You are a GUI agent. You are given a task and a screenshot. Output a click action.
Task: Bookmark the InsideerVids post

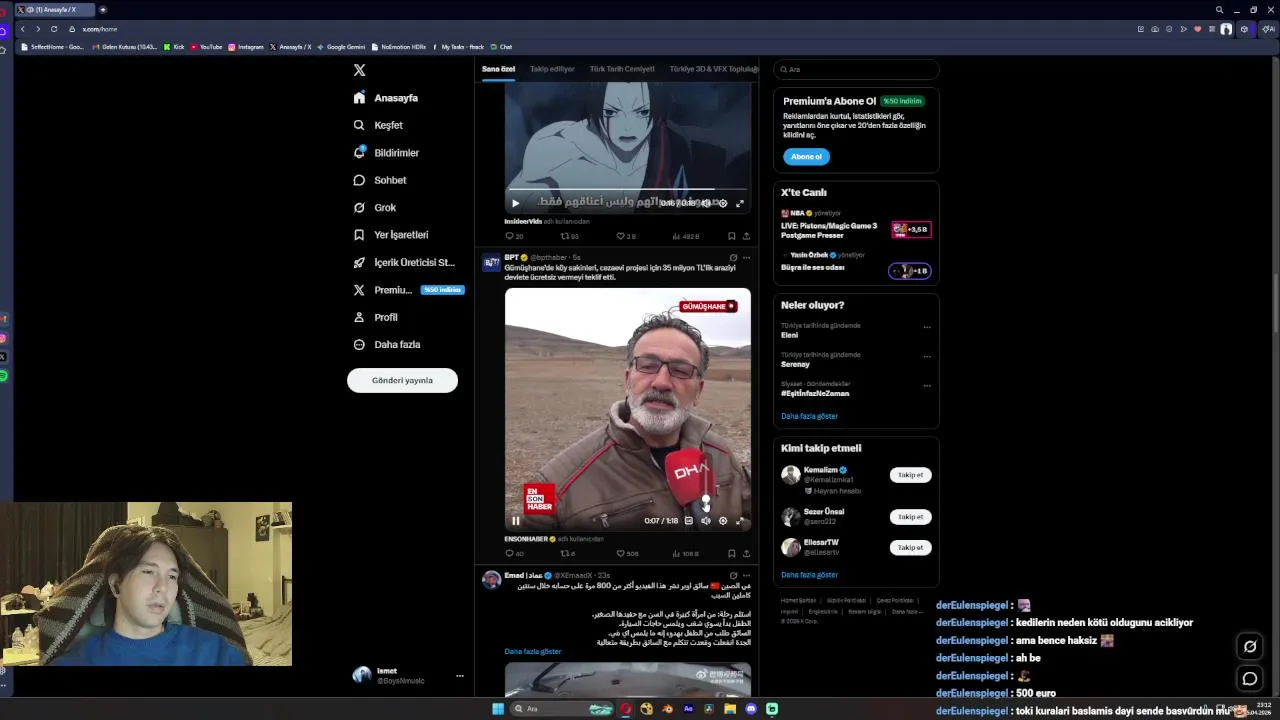(x=731, y=236)
